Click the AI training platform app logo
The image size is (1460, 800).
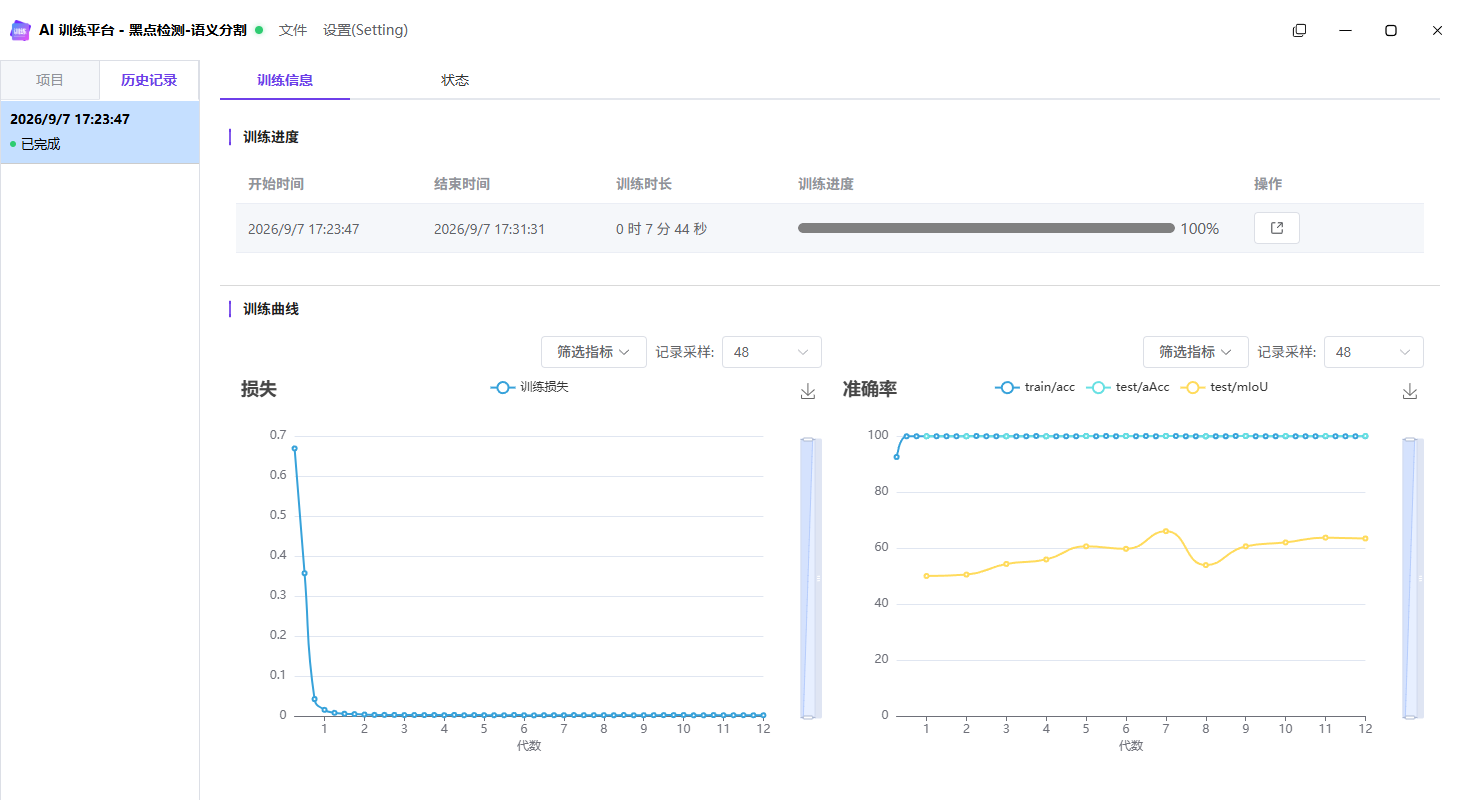tap(20, 30)
